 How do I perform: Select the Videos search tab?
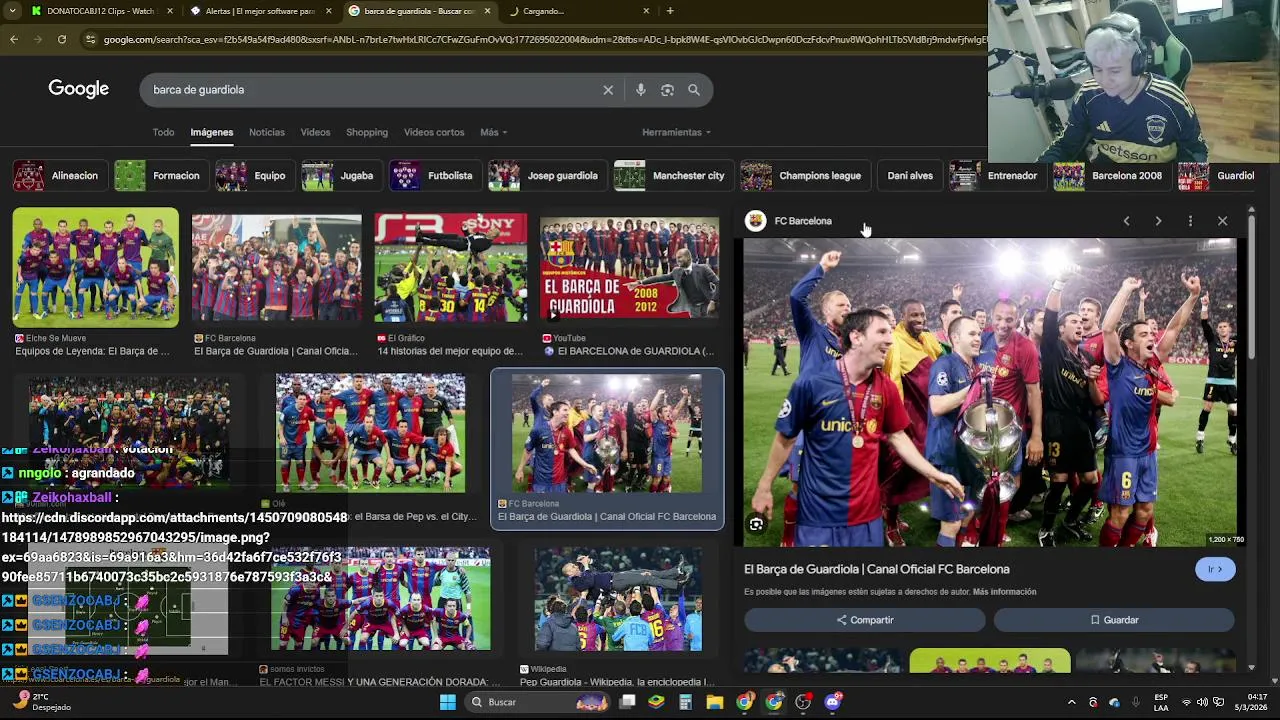tap(315, 132)
